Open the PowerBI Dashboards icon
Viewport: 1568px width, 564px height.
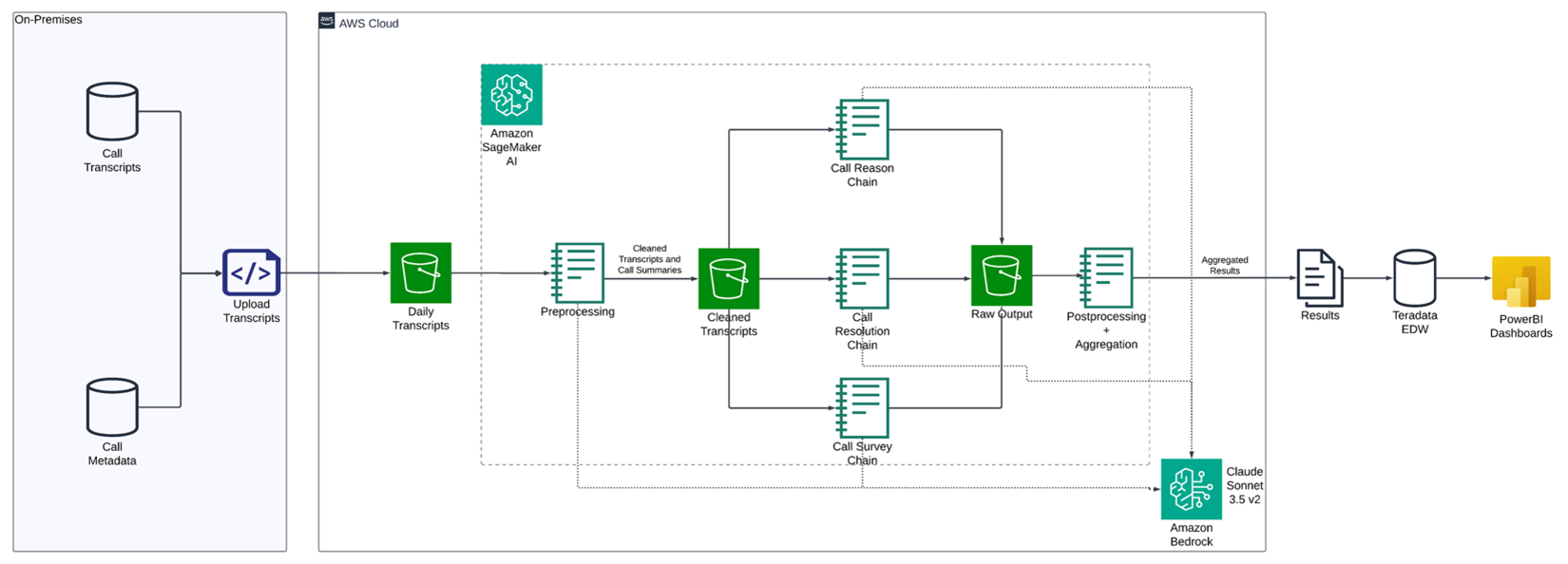[1520, 282]
